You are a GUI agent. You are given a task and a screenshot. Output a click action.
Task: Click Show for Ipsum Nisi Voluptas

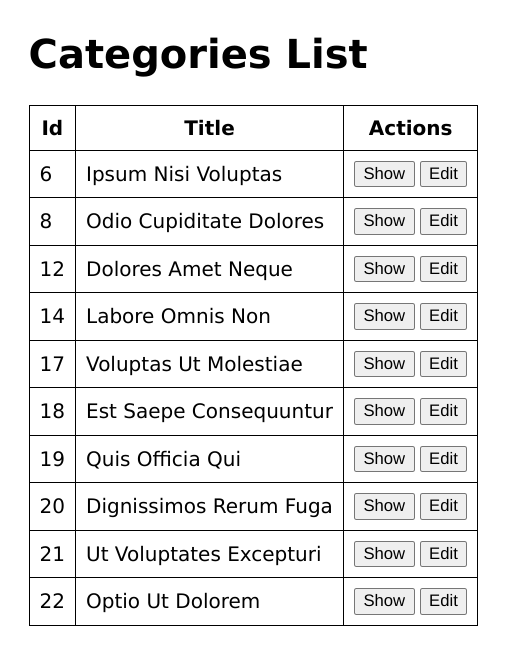click(384, 174)
